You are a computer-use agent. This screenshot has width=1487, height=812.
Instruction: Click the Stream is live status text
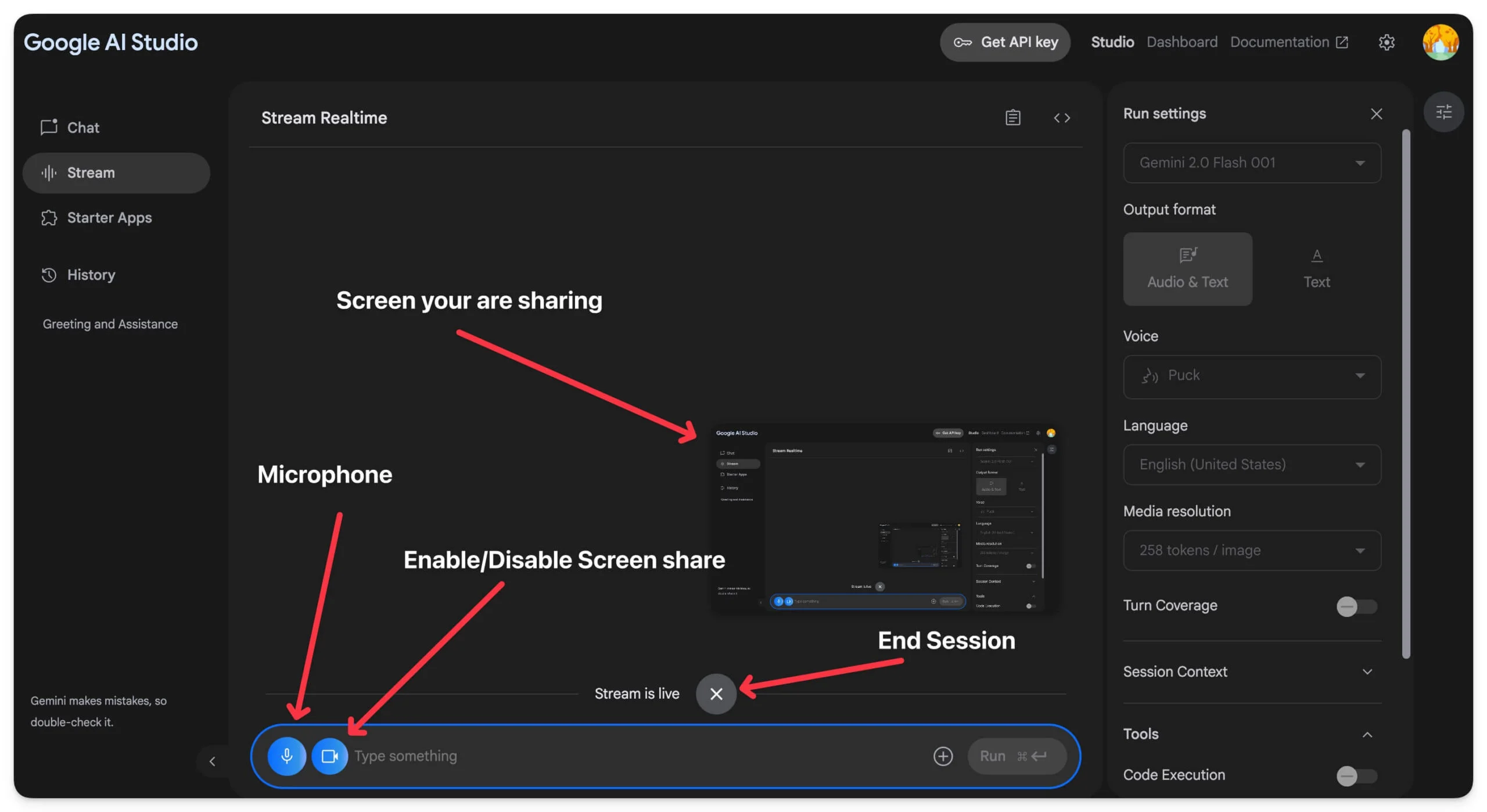(x=637, y=694)
